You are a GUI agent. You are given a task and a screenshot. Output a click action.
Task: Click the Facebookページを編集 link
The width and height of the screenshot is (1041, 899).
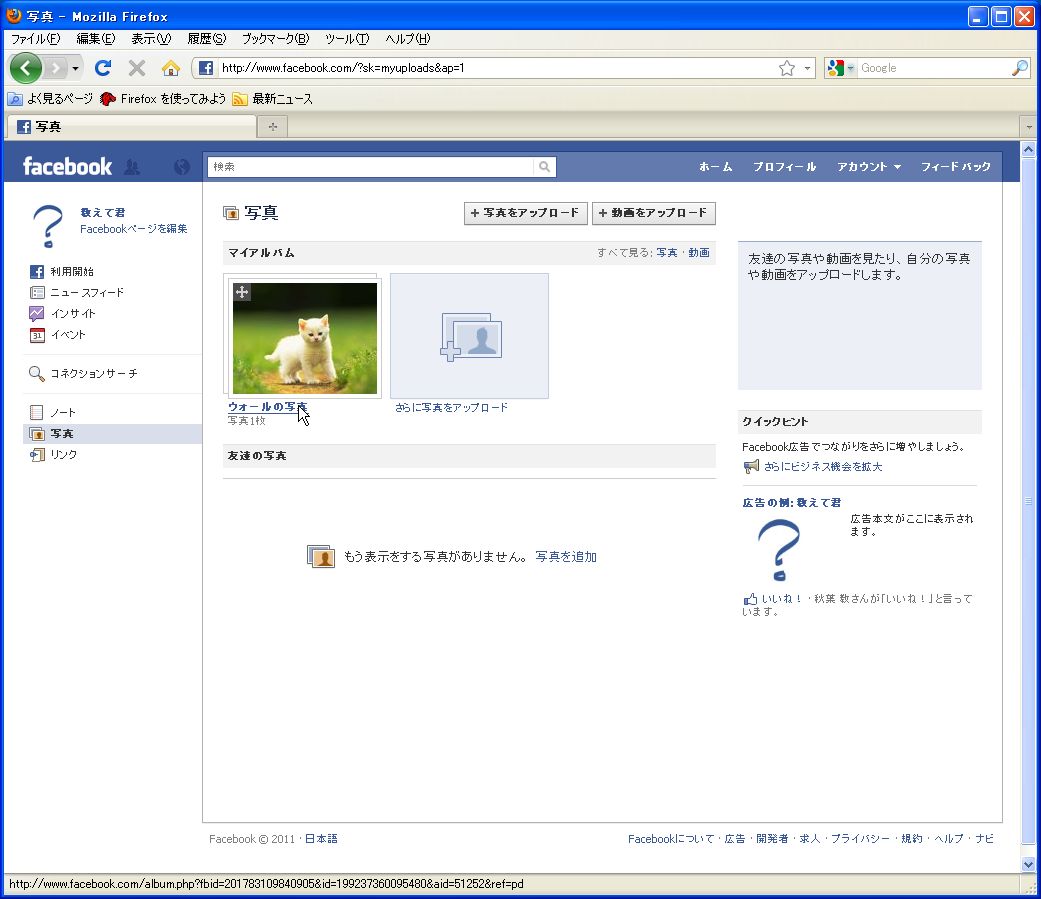133,229
